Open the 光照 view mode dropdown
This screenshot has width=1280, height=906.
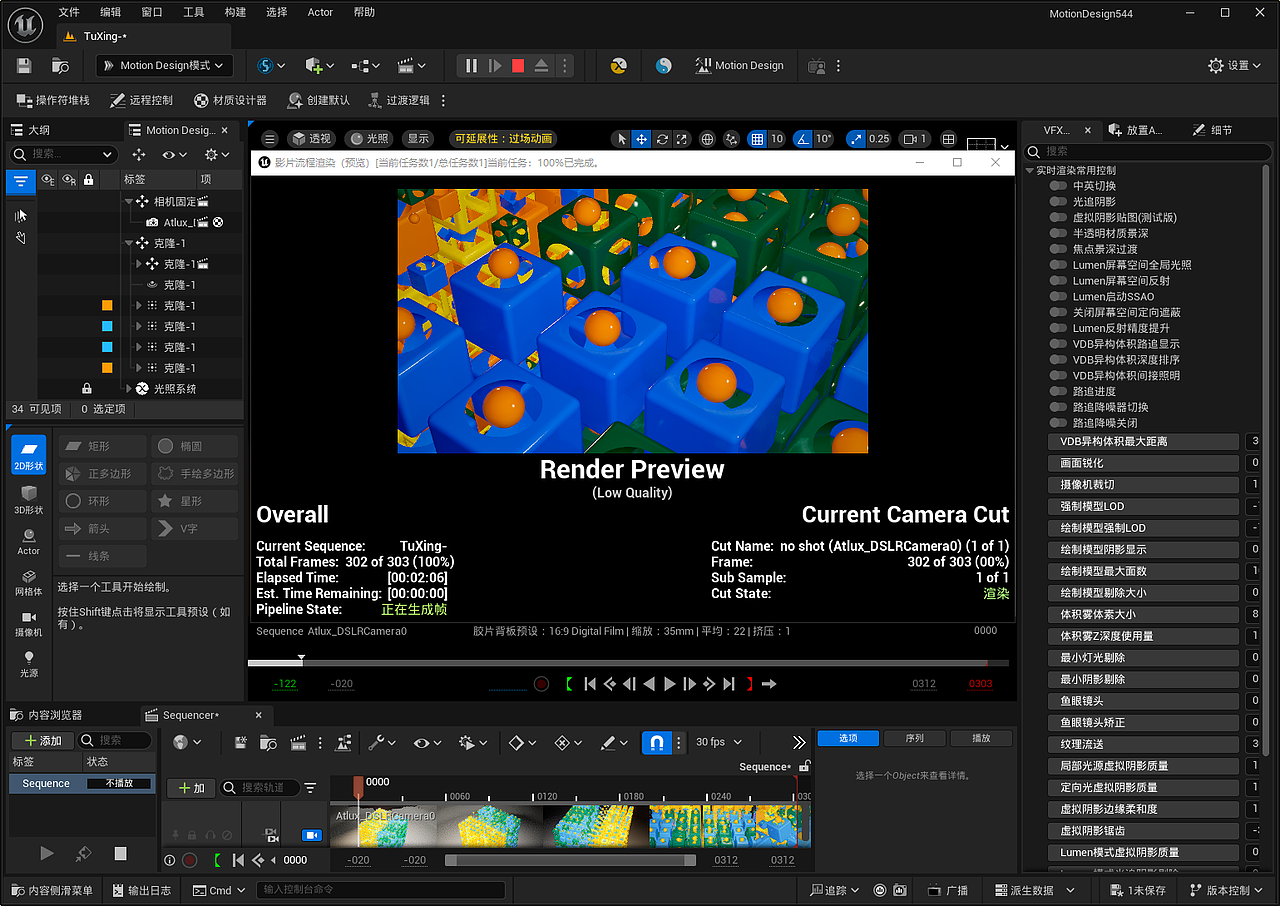(x=369, y=139)
